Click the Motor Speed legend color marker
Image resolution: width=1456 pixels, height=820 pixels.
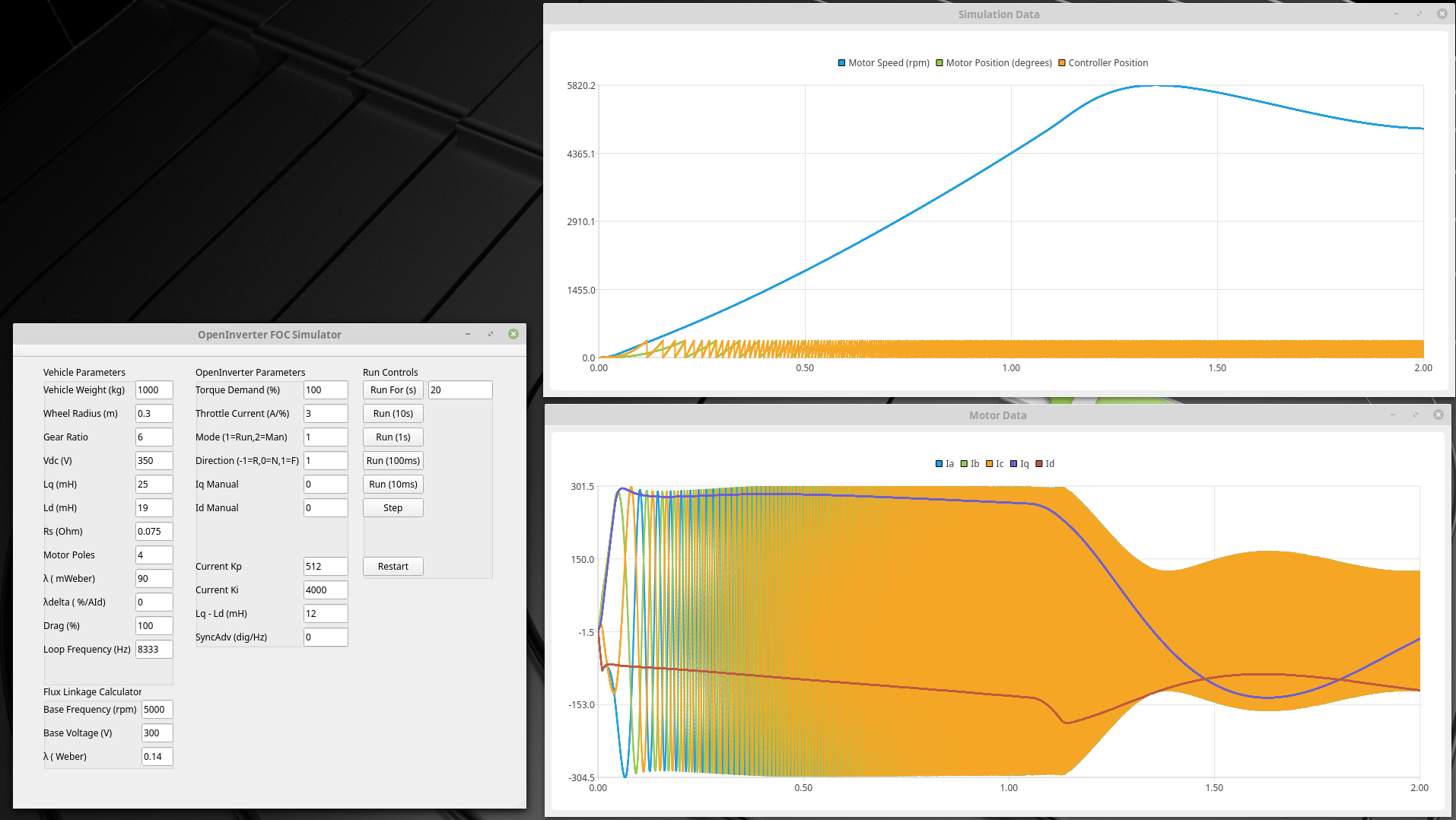click(x=841, y=63)
